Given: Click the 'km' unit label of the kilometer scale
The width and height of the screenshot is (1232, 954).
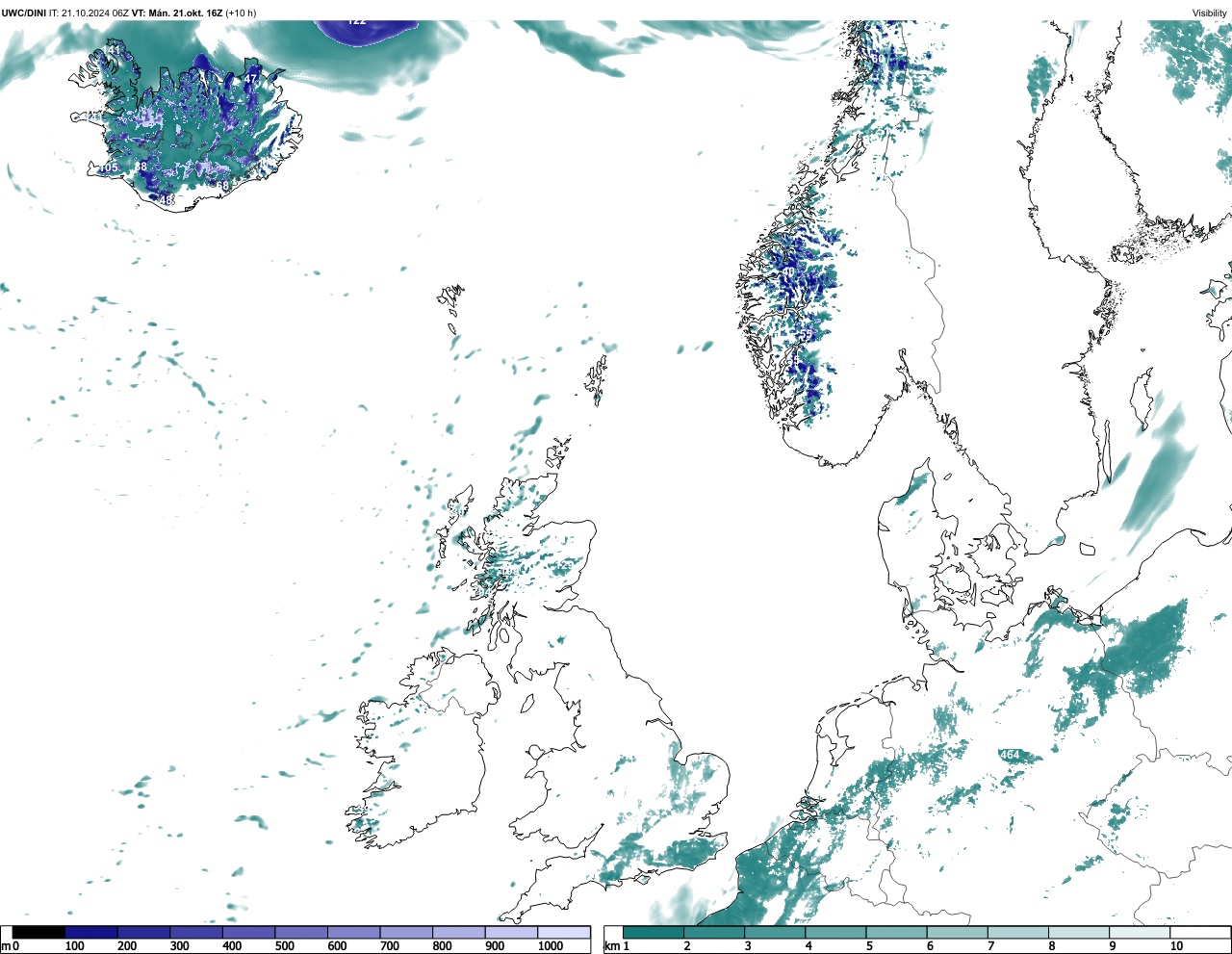Looking at the screenshot, I should pyautogui.click(x=611, y=946).
